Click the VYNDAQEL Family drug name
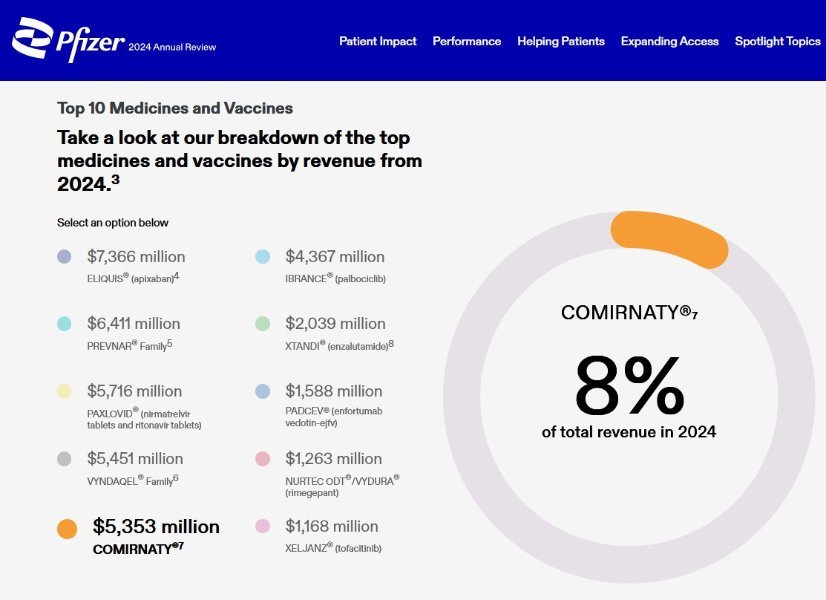Image resolution: width=826 pixels, height=600 pixels. coord(133,480)
